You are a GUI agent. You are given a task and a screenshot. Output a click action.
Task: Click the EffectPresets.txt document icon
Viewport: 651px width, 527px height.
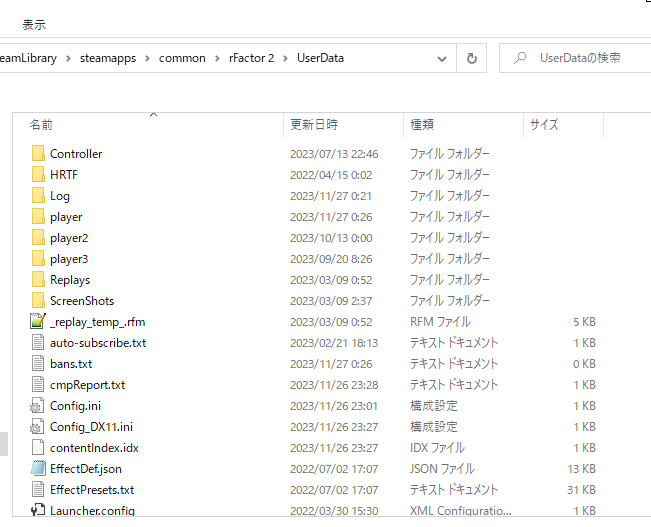[x=38, y=489]
